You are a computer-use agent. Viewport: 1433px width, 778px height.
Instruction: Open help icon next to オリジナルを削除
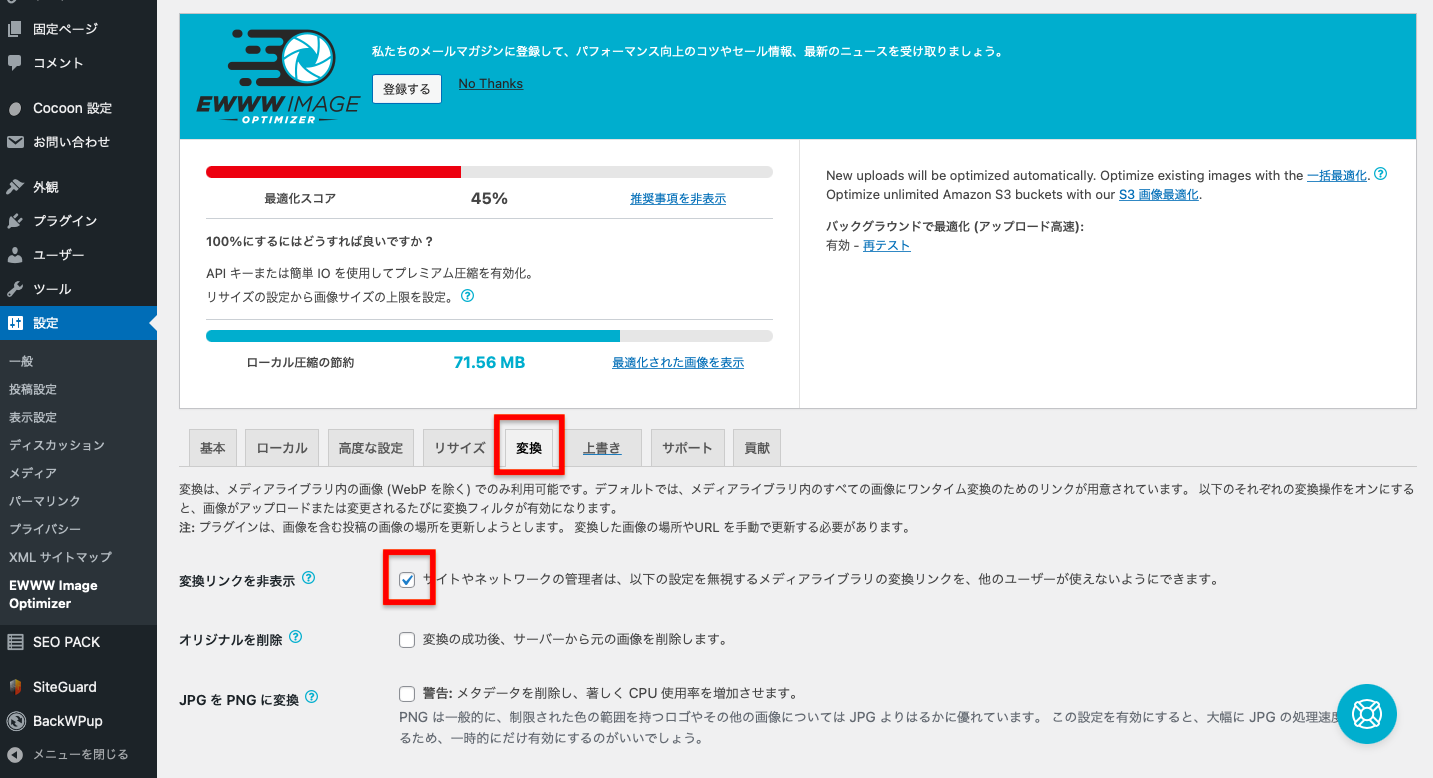(x=295, y=637)
